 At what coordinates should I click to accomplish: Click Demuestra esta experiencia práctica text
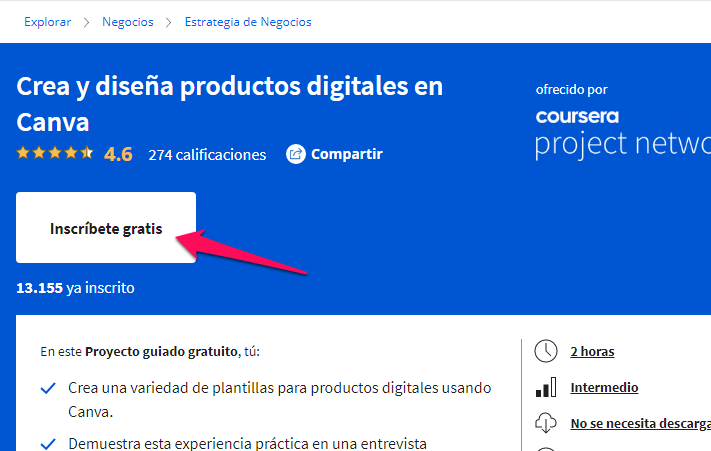coord(248,443)
